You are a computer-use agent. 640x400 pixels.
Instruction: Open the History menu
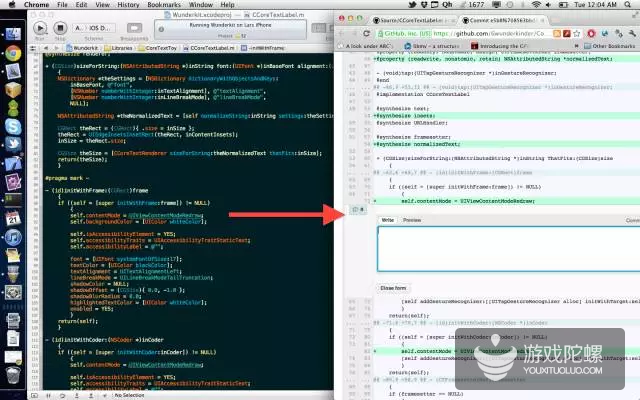(x=129, y=4)
